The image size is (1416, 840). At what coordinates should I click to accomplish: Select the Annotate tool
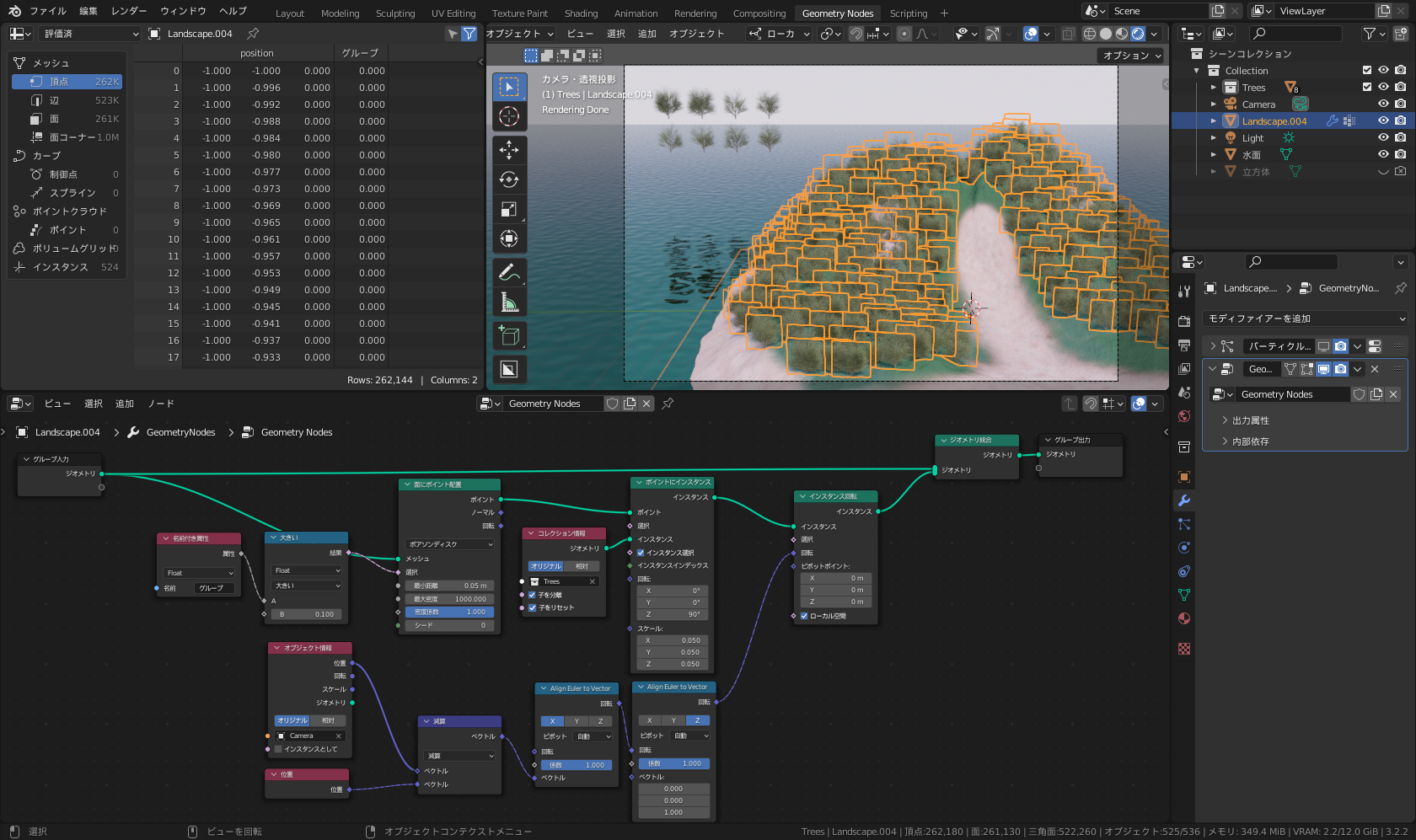coord(510,271)
